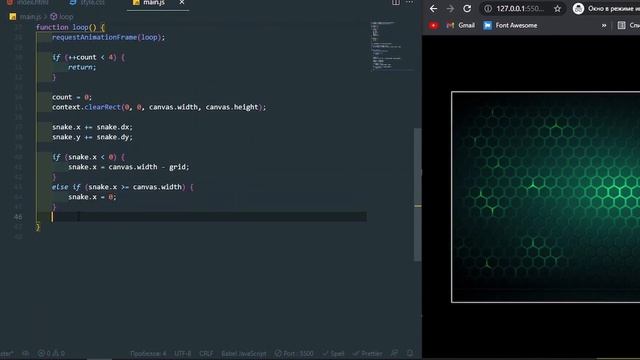The image size is (640, 360).
Task: Click the browser forward arrow
Action: click(x=450, y=9)
